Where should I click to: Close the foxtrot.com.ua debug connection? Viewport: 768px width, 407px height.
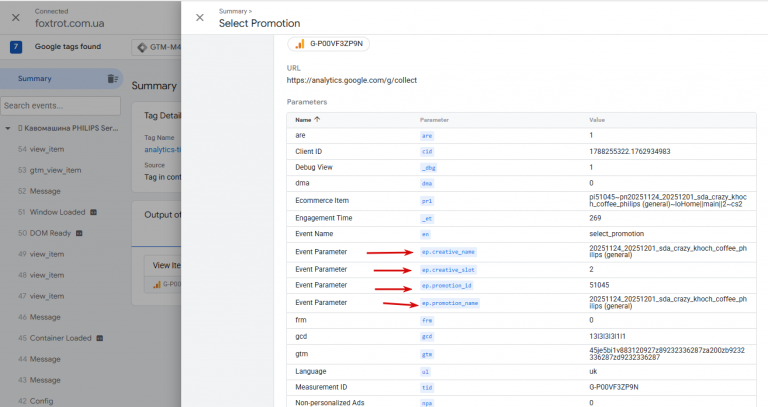(17, 17)
